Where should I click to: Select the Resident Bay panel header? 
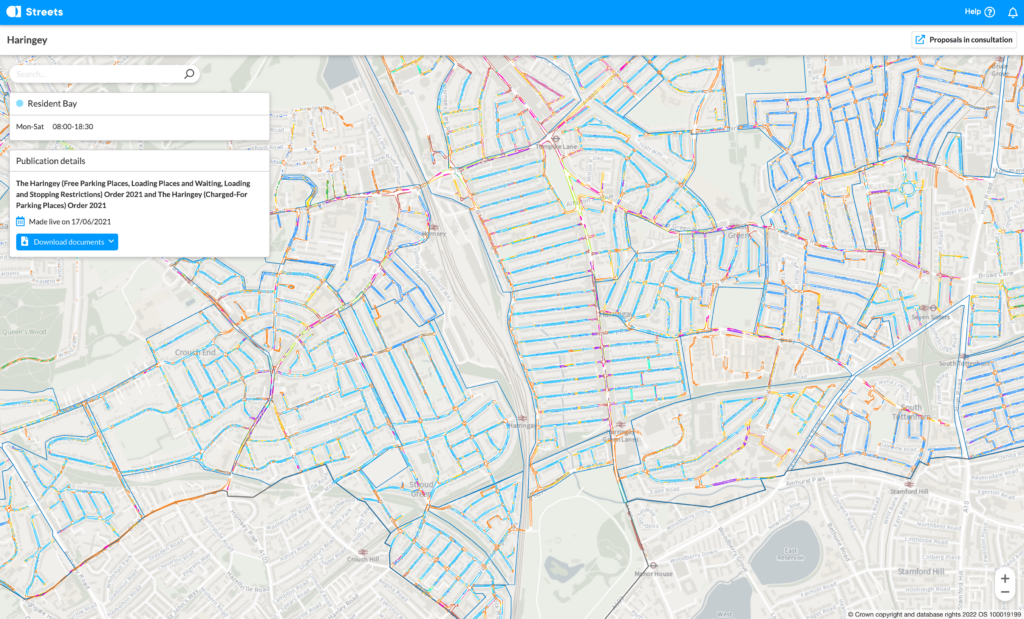[x=52, y=103]
